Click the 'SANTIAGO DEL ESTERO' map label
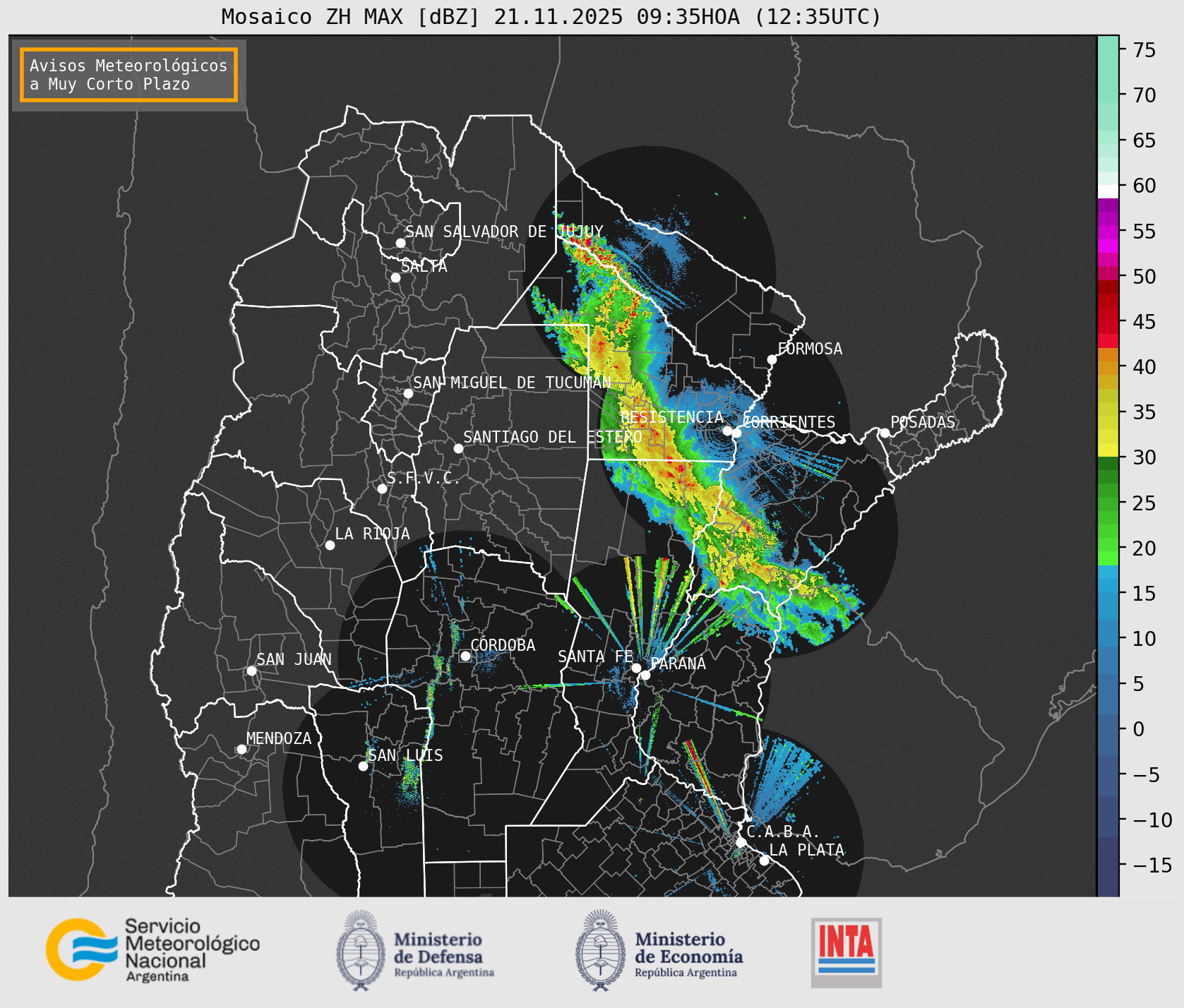Screen dimensions: 1184x1008 pyautogui.click(x=553, y=437)
